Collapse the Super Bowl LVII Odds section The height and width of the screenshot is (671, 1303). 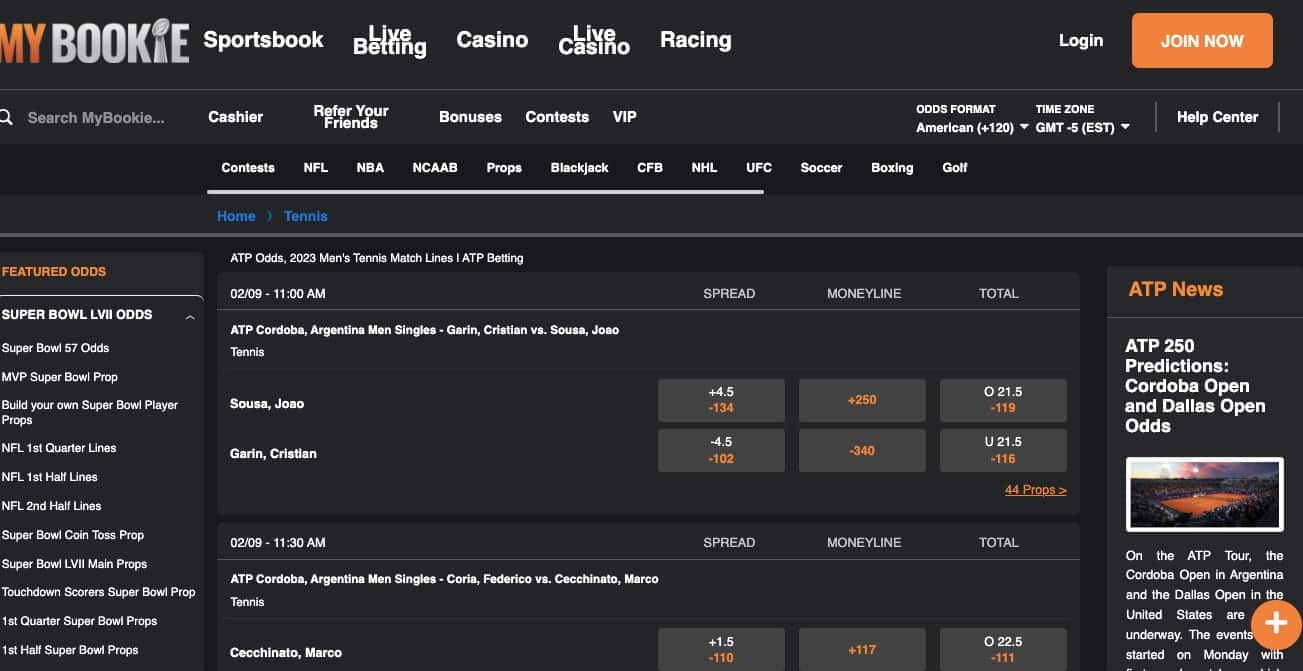[190, 316]
